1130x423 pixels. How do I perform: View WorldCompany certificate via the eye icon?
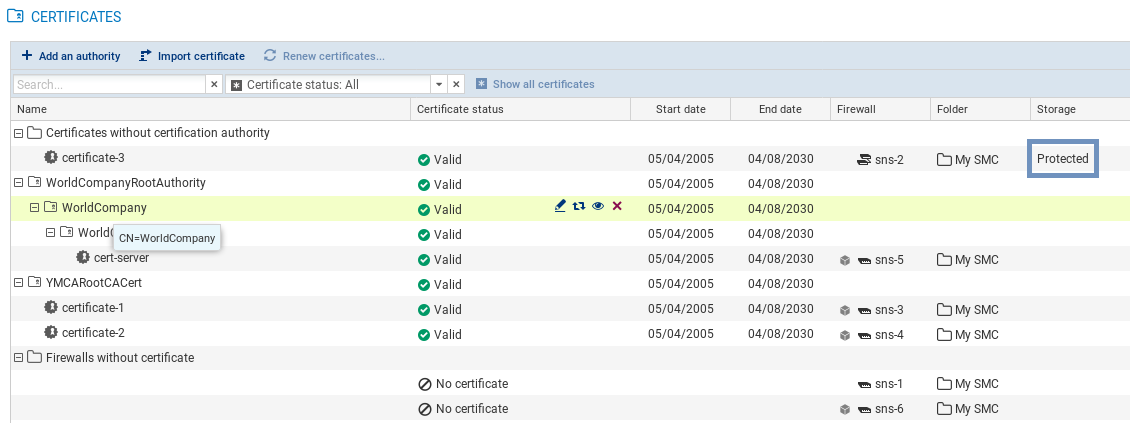(x=598, y=206)
